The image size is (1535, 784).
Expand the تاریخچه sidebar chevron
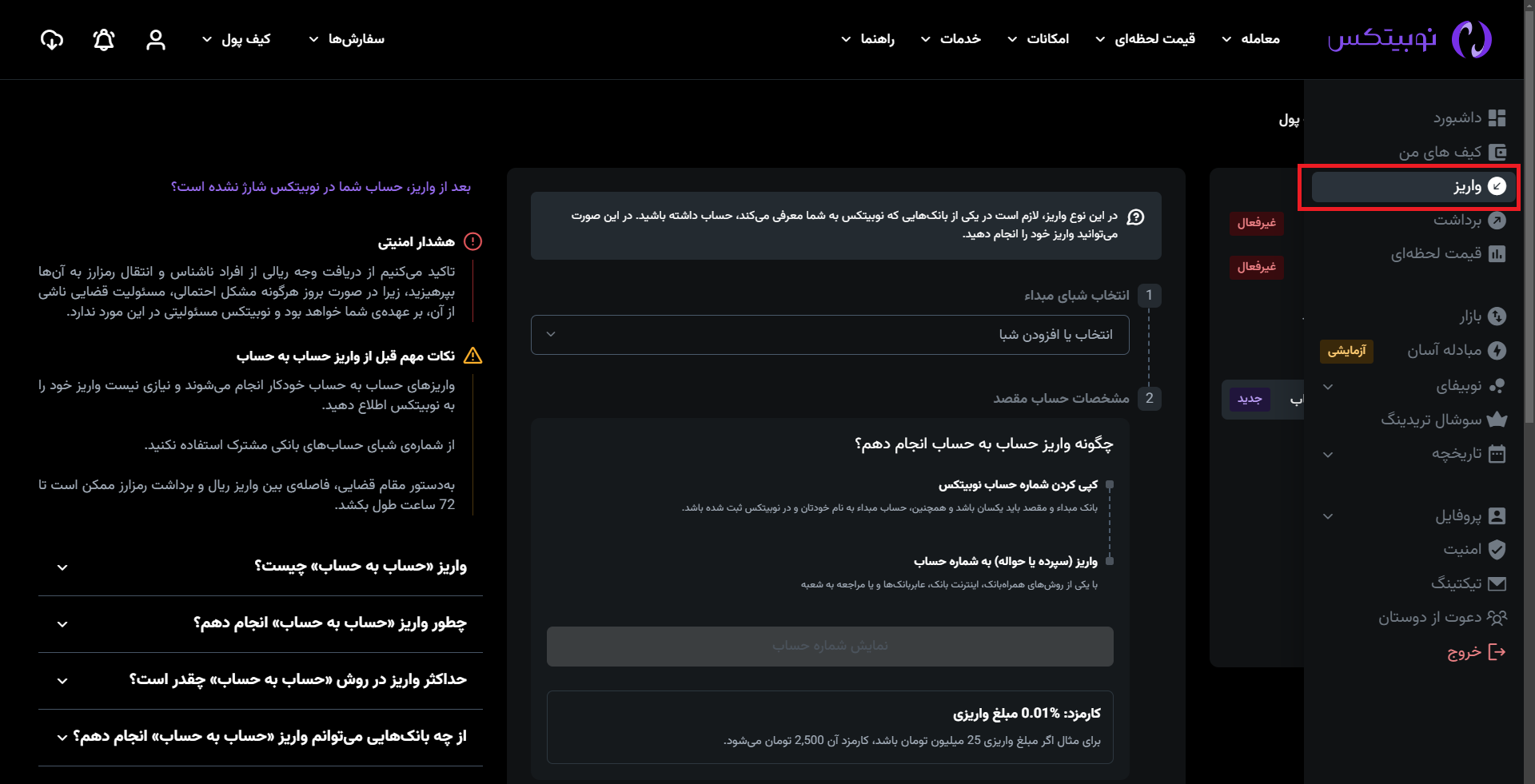coord(1328,455)
